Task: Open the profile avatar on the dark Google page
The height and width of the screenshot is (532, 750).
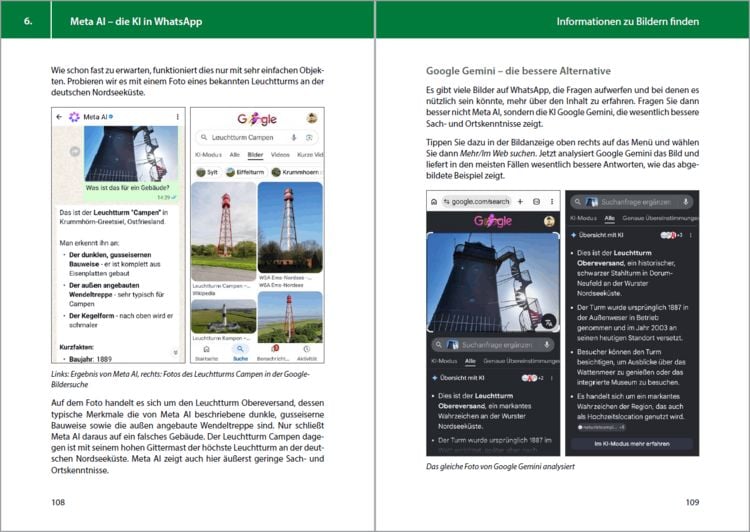Action: [549, 221]
